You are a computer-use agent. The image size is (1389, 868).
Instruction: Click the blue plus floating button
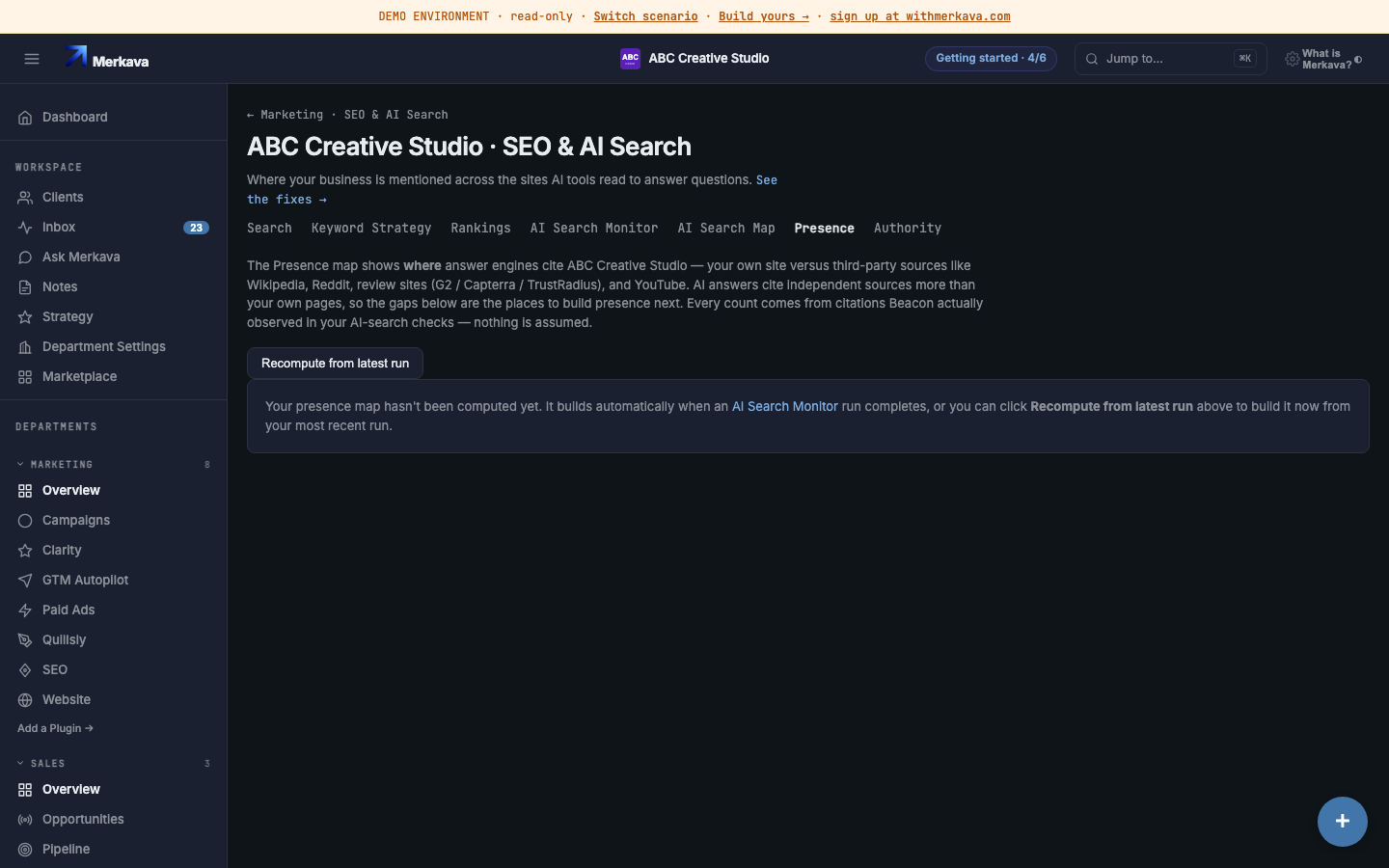1343,822
